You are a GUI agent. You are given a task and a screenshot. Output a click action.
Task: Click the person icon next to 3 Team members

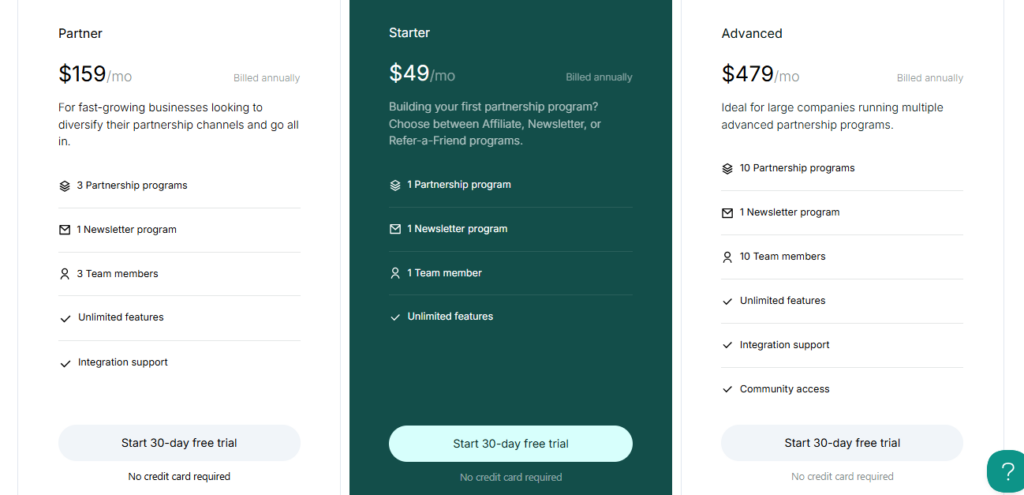point(65,274)
